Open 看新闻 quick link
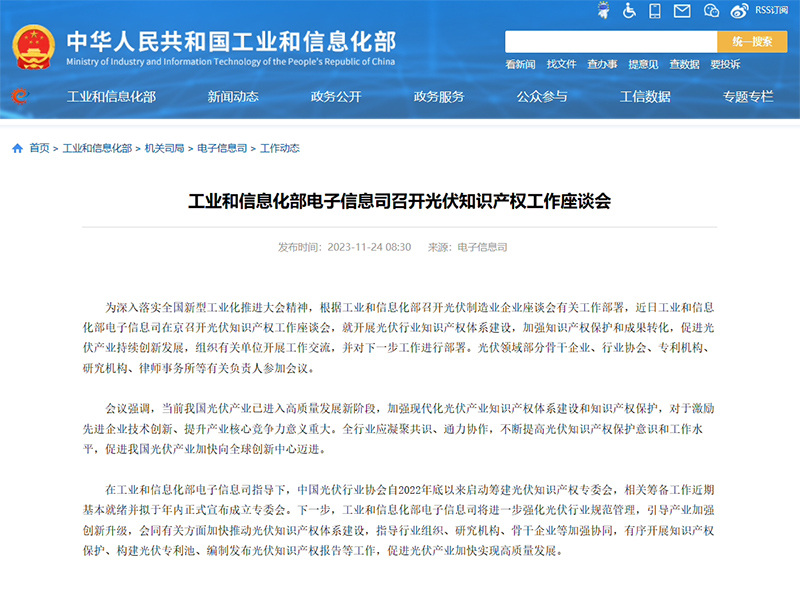Viewport: 800px width, 594px height. tap(520, 64)
